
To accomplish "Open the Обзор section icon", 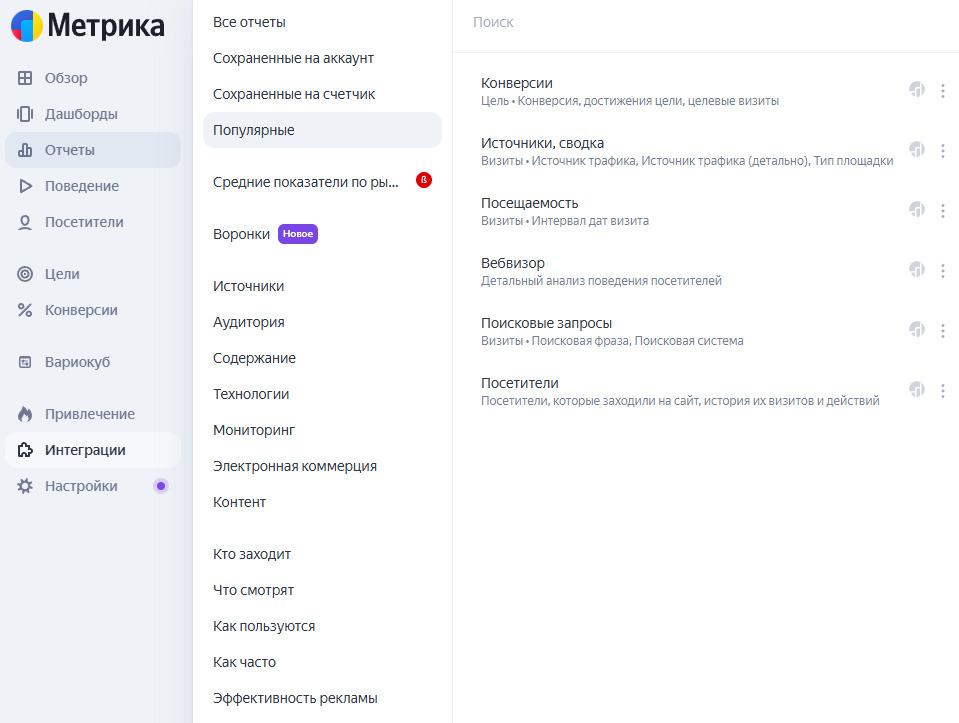I will 26,78.
